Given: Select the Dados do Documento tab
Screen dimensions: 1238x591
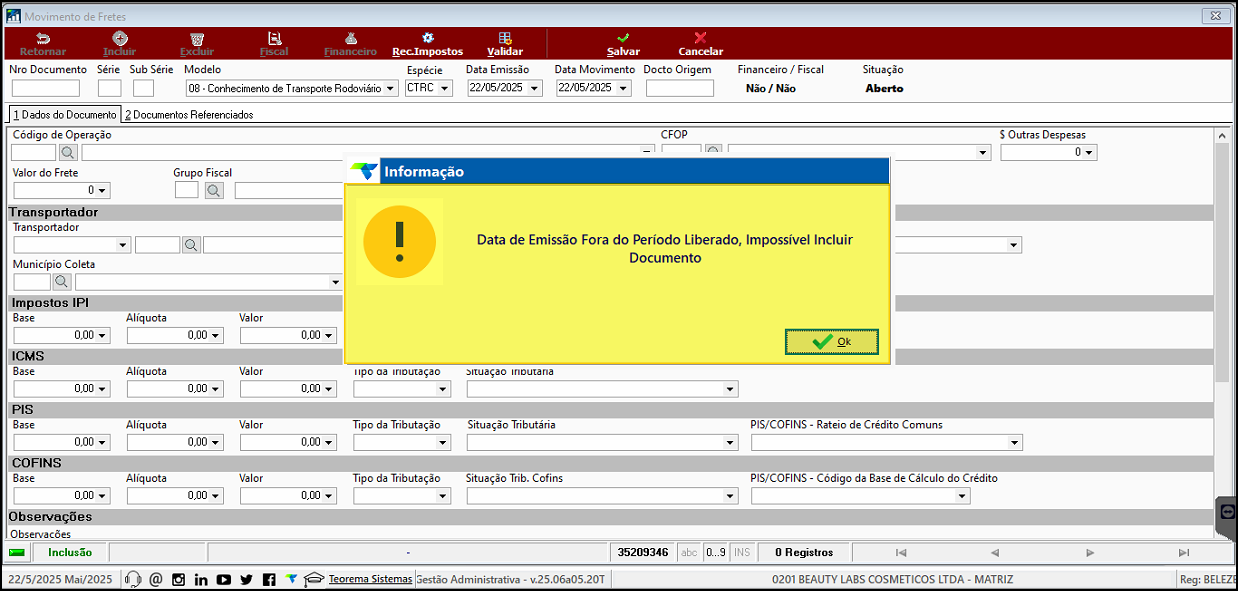Looking at the screenshot, I should (64, 115).
